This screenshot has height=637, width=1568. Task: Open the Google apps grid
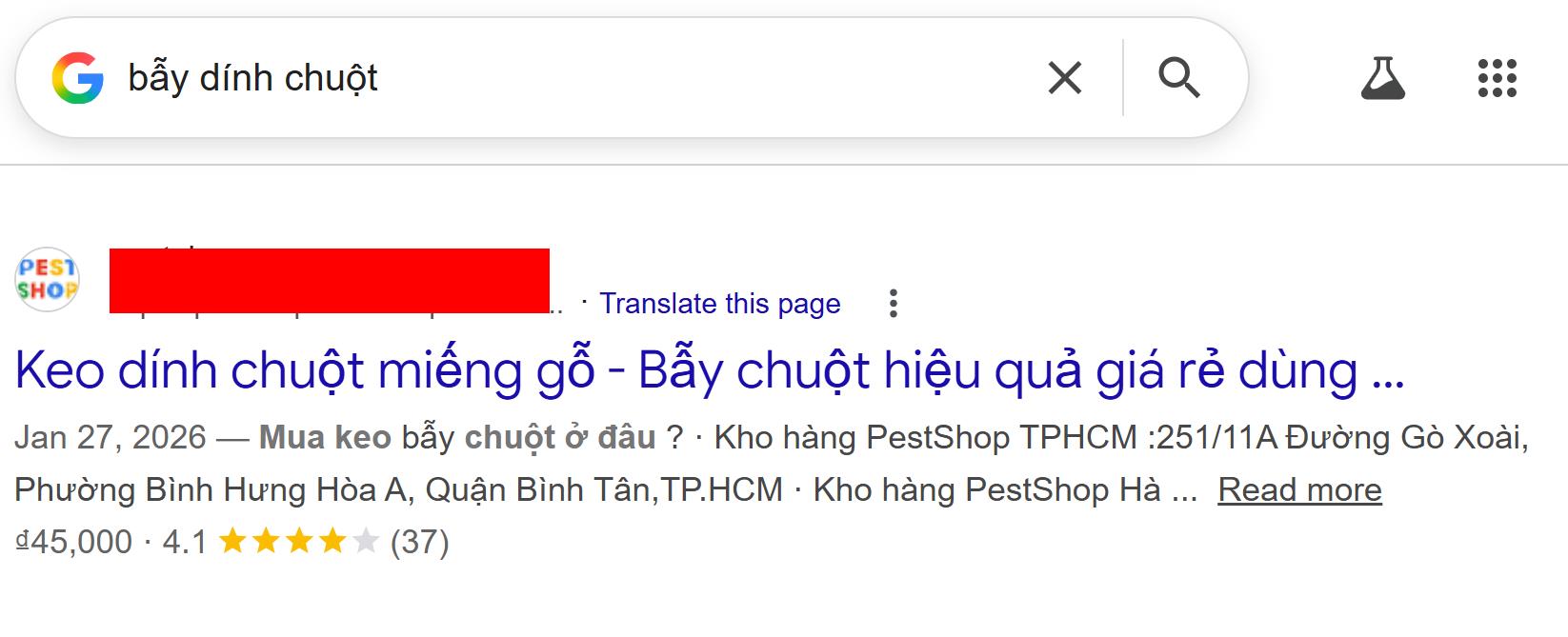(1498, 78)
